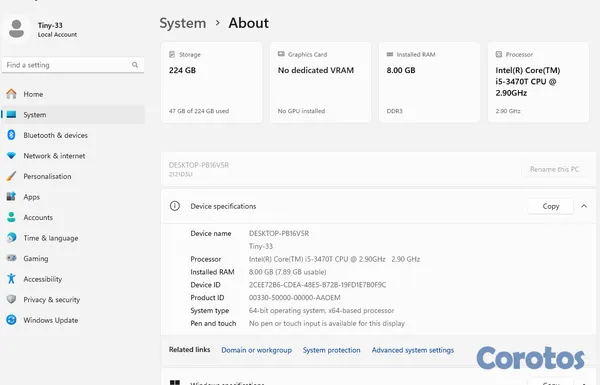Click the Graphics Card icon

(x=281, y=54)
